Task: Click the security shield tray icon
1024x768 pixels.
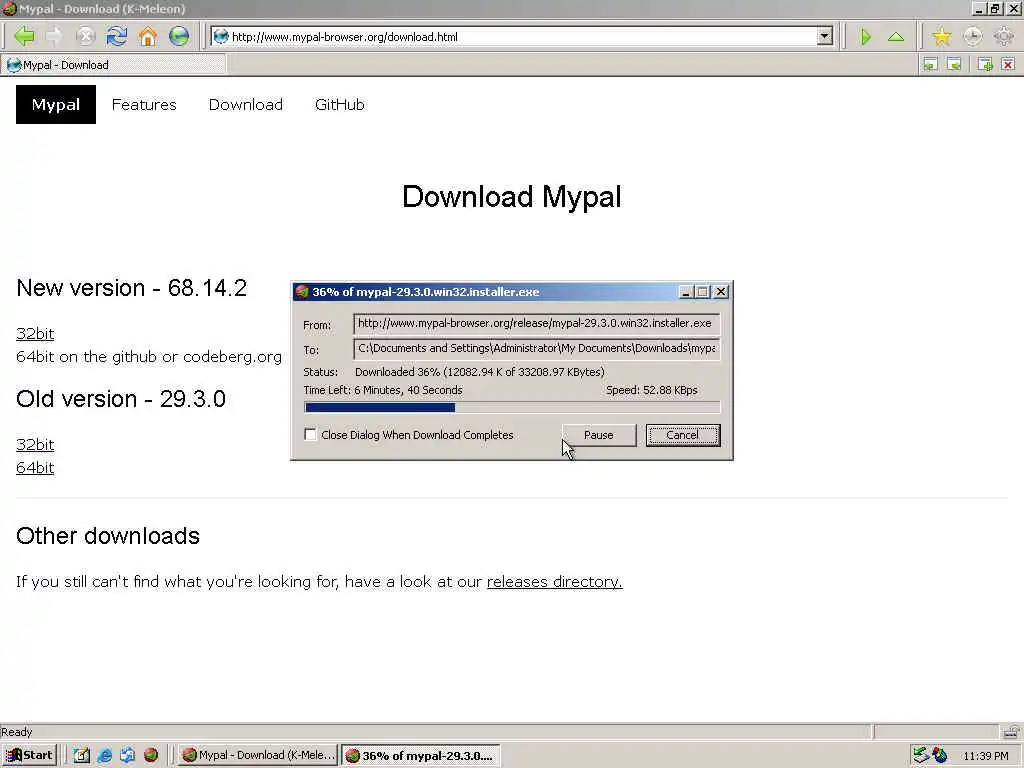Action: click(940, 756)
